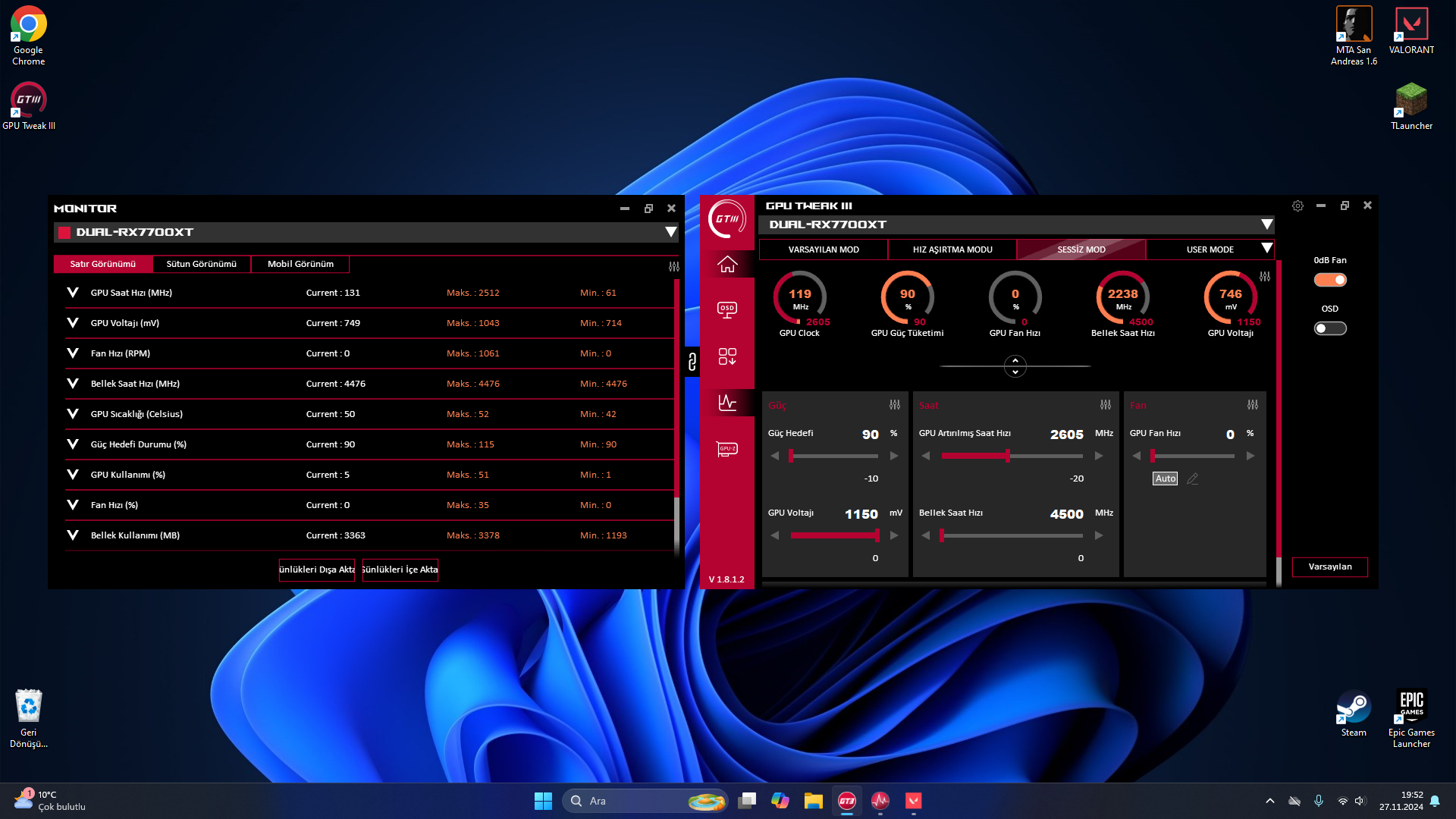Expand the GPU Saat Hızı (MHz) row

pyautogui.click(x=73, y=293)
